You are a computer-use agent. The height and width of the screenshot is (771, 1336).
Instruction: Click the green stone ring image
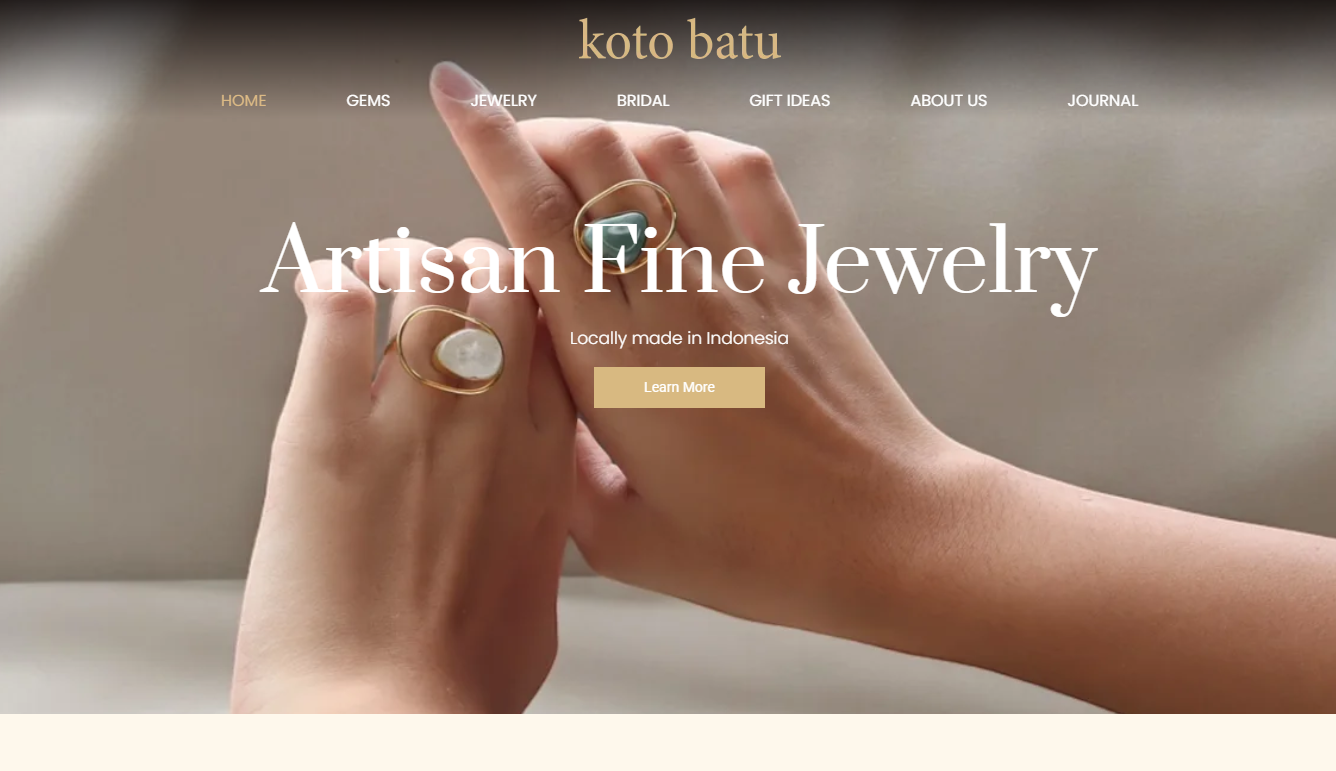[x=625, y=226]
